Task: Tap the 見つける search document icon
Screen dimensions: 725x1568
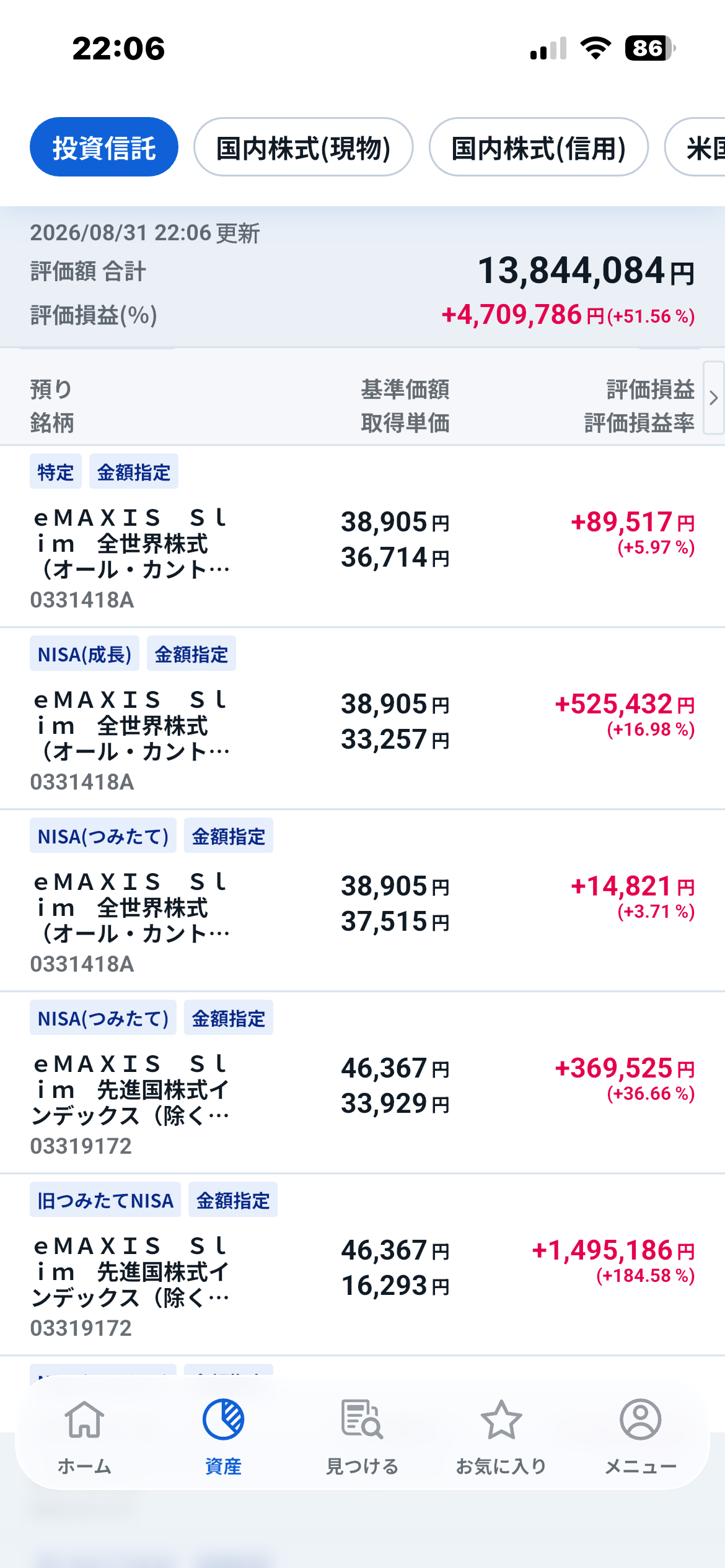Action: (362, 1419)
